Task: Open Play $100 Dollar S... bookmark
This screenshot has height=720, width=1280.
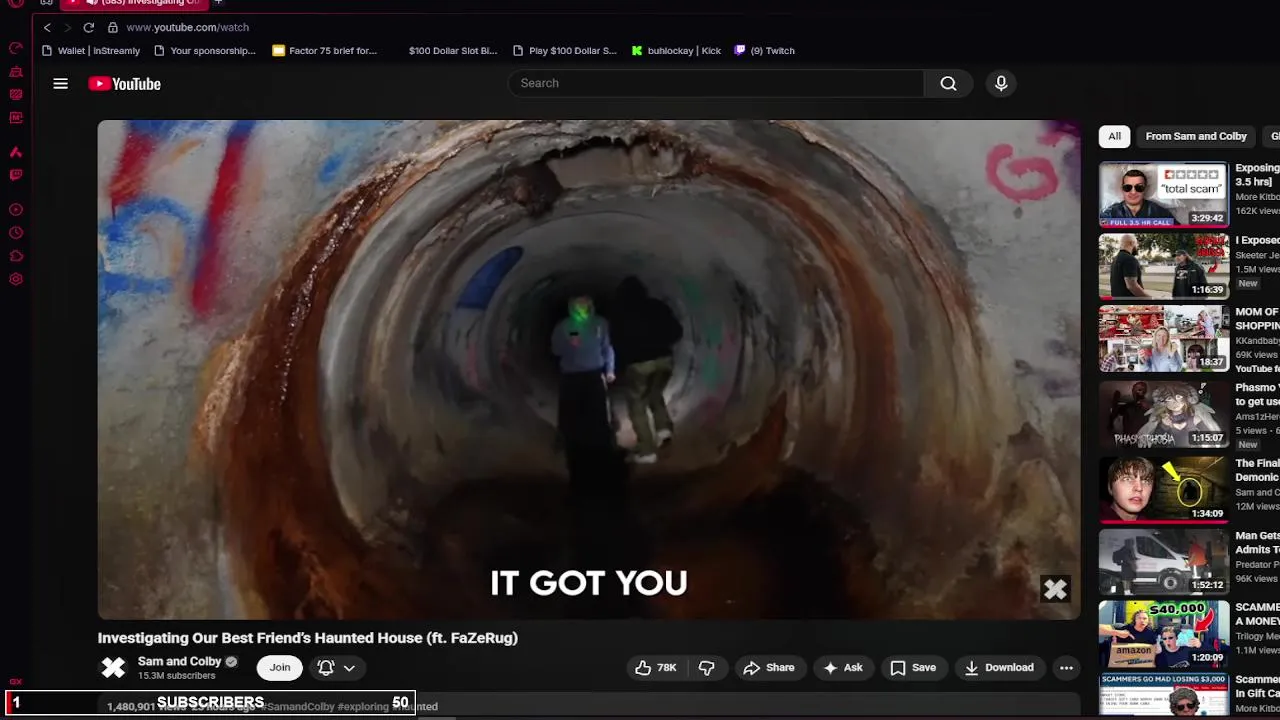Action: tap(565, 51)
